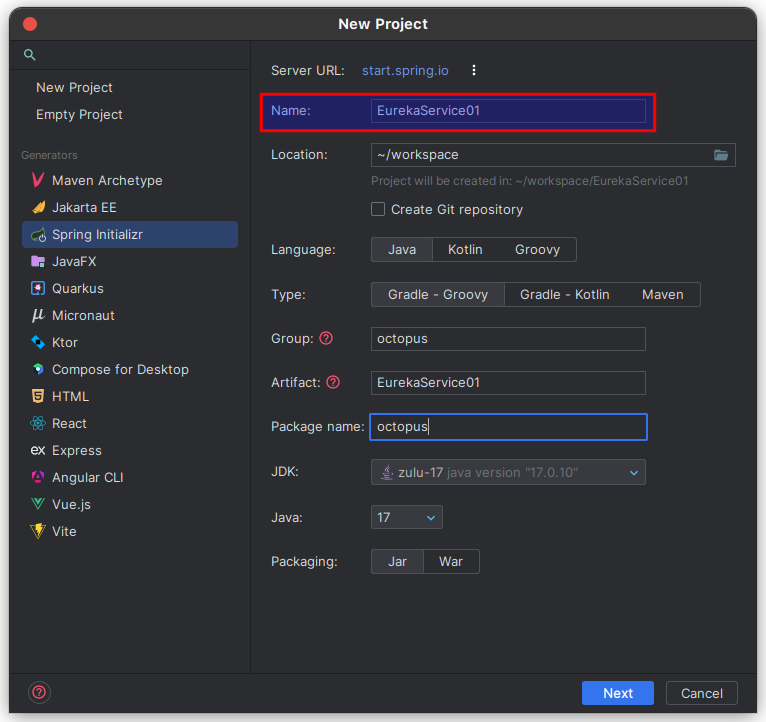Open the start.spring.io server link

click(405, 70)
